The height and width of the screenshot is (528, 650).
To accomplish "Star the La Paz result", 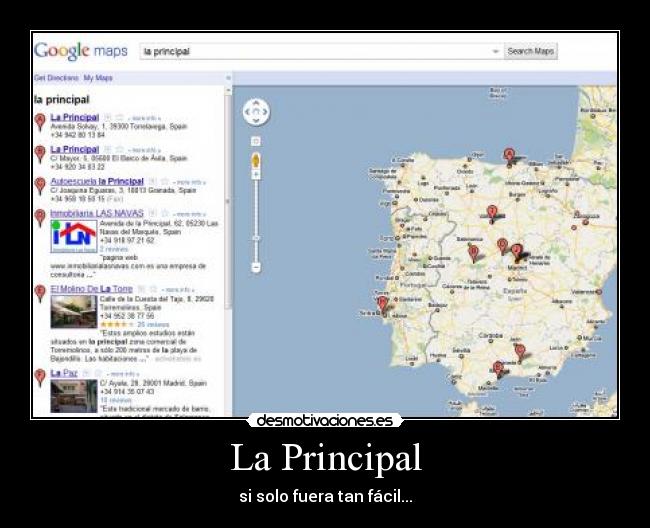I will tap(98, 373).
